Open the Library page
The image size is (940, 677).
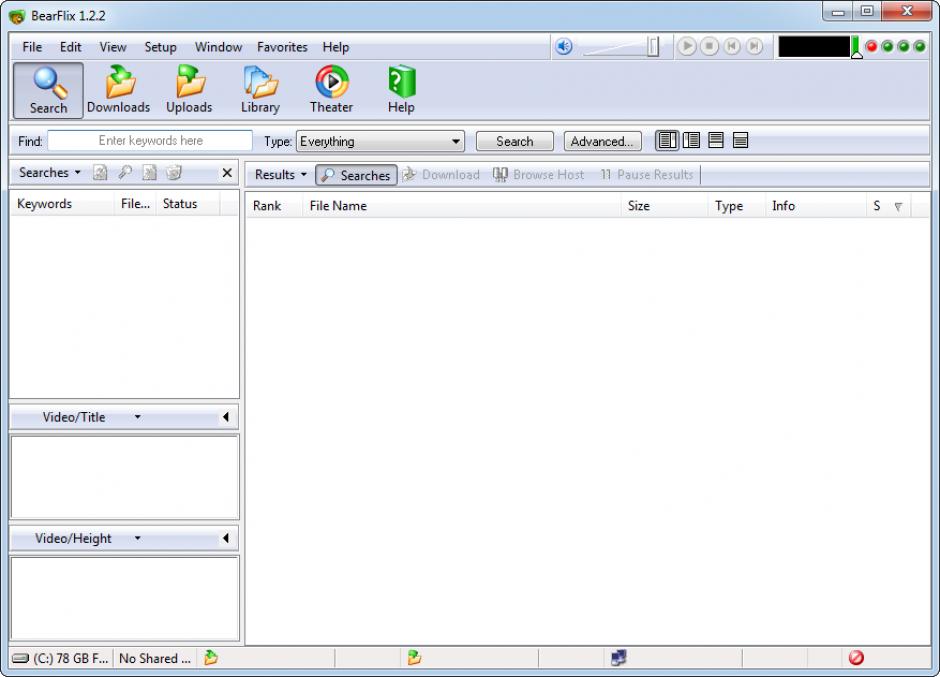(x=260, y=91)
